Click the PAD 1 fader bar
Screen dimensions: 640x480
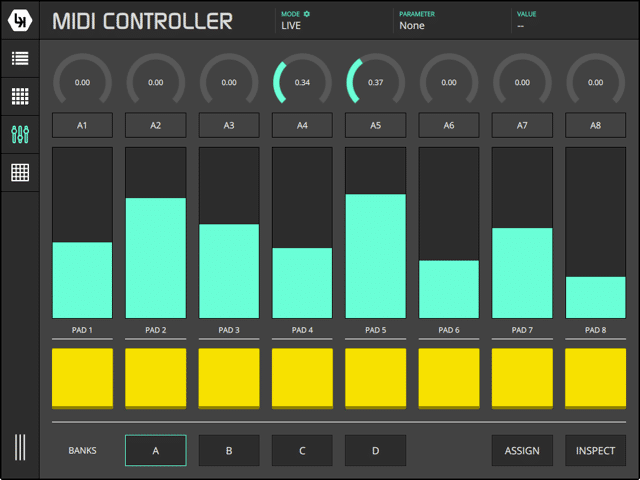pos(82,233)
